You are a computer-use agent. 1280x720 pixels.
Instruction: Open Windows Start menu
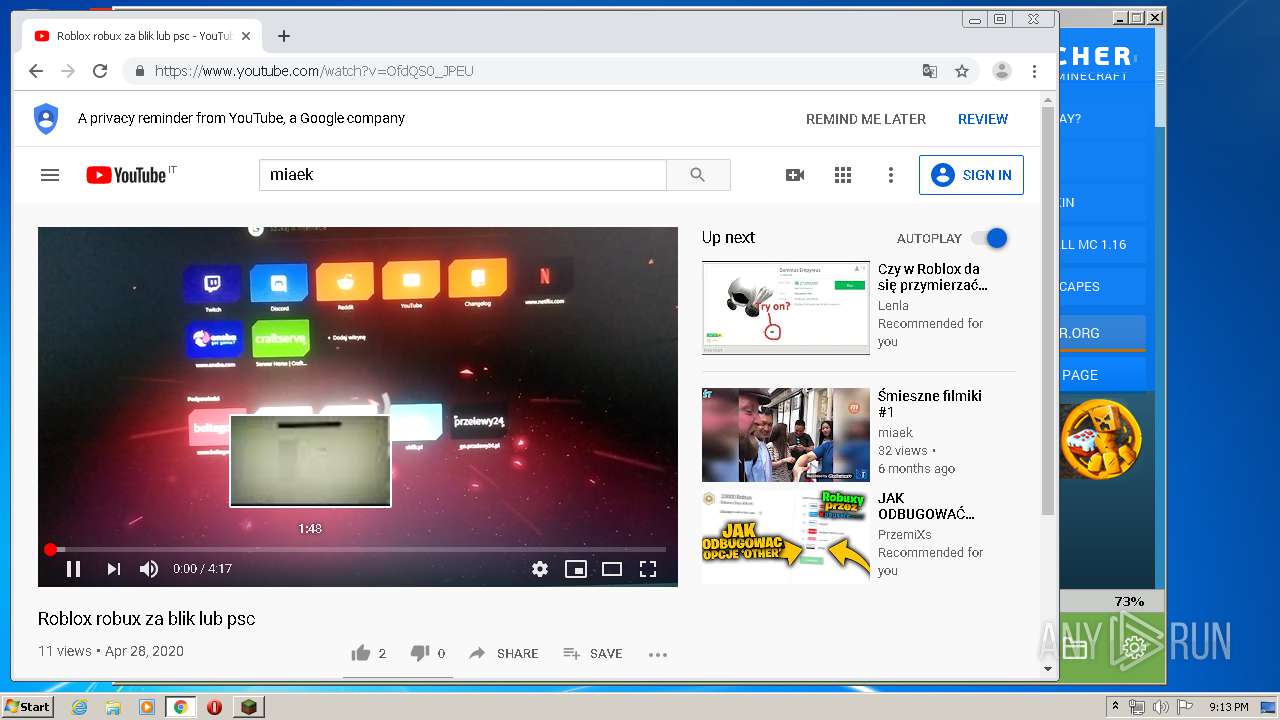click(x=27, y=707)
